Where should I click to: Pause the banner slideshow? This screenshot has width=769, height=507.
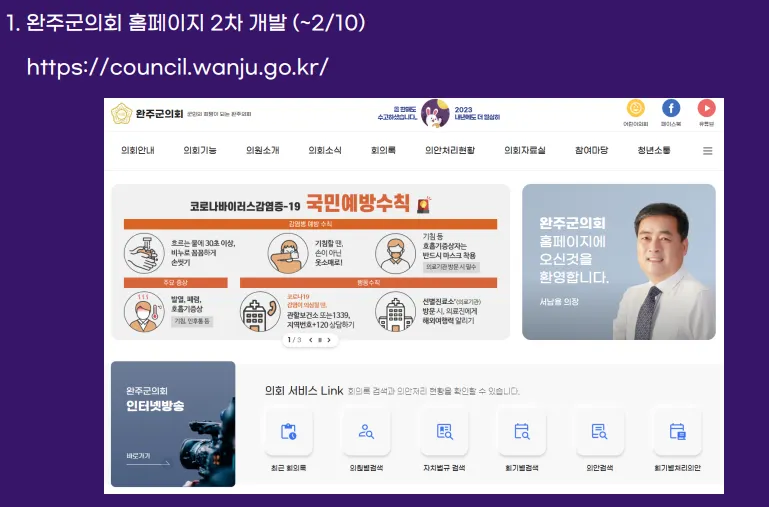tap(320, 340)
